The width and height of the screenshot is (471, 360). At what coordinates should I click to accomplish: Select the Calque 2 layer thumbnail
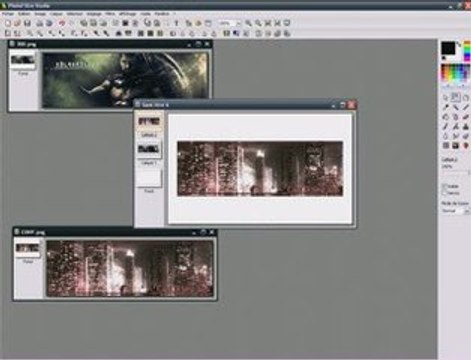[149, 122]
